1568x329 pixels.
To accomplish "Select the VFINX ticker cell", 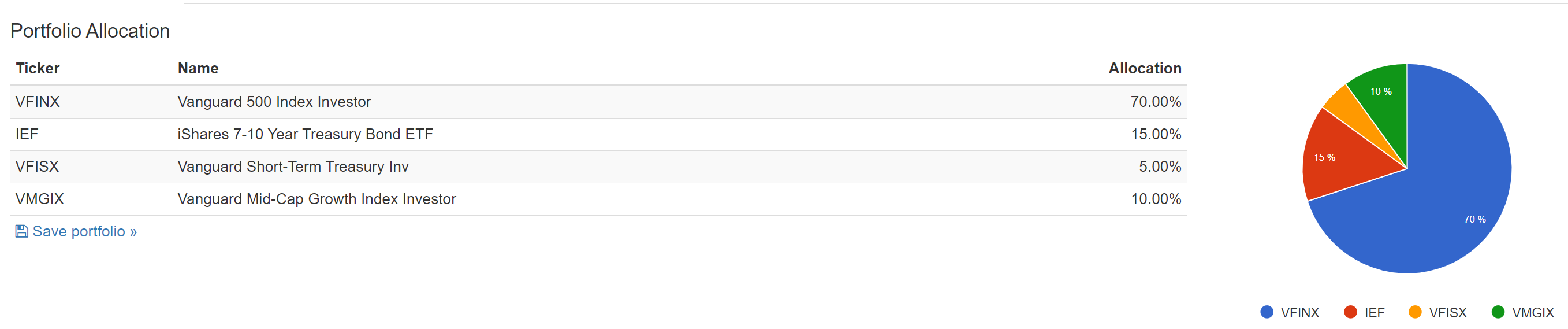I will tap(38, 102).
